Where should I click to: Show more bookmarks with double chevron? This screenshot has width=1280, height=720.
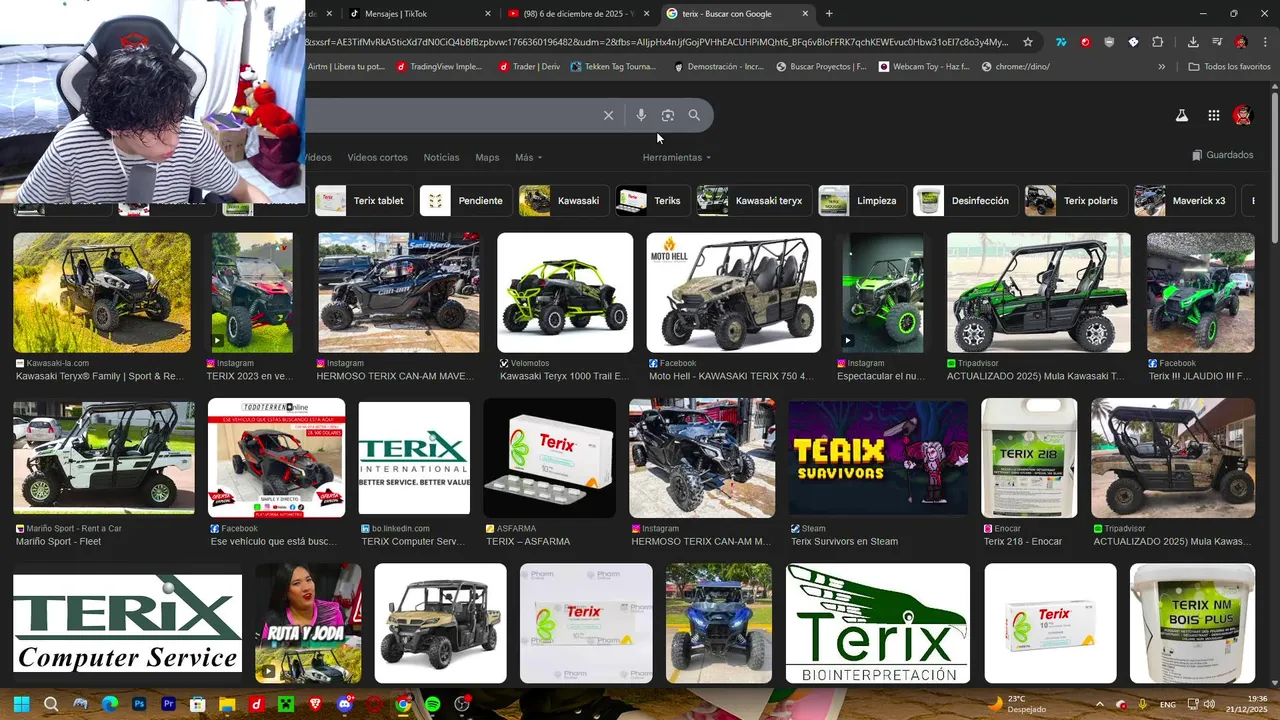(1161, 67)
